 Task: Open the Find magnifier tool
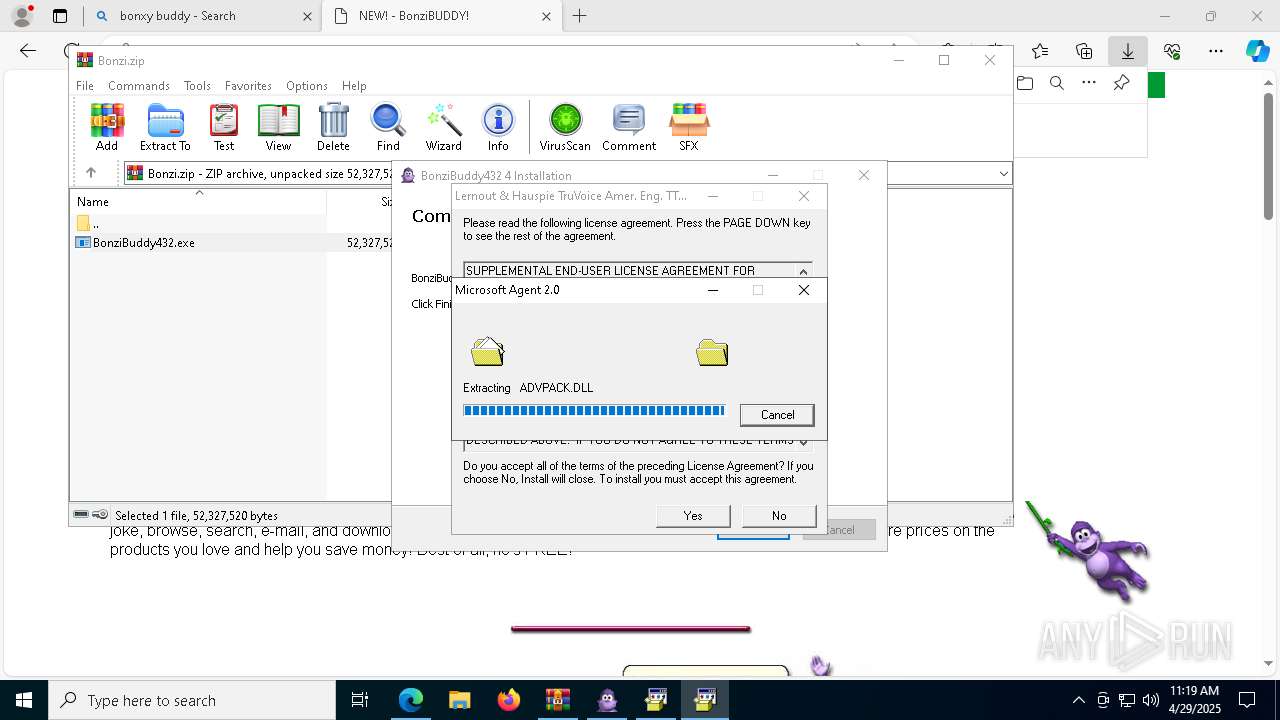(x=388, y=127)
